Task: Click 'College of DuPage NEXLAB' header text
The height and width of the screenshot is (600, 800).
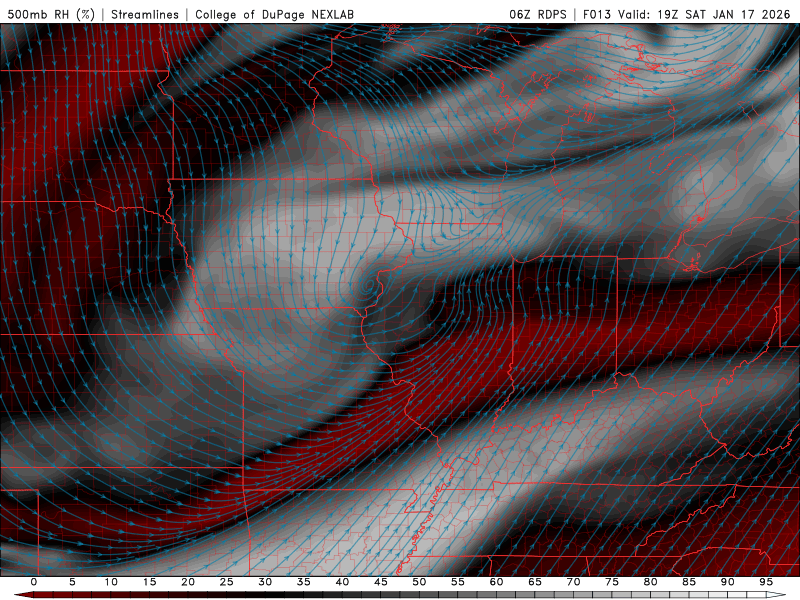Action: click(x=274, y=14)
